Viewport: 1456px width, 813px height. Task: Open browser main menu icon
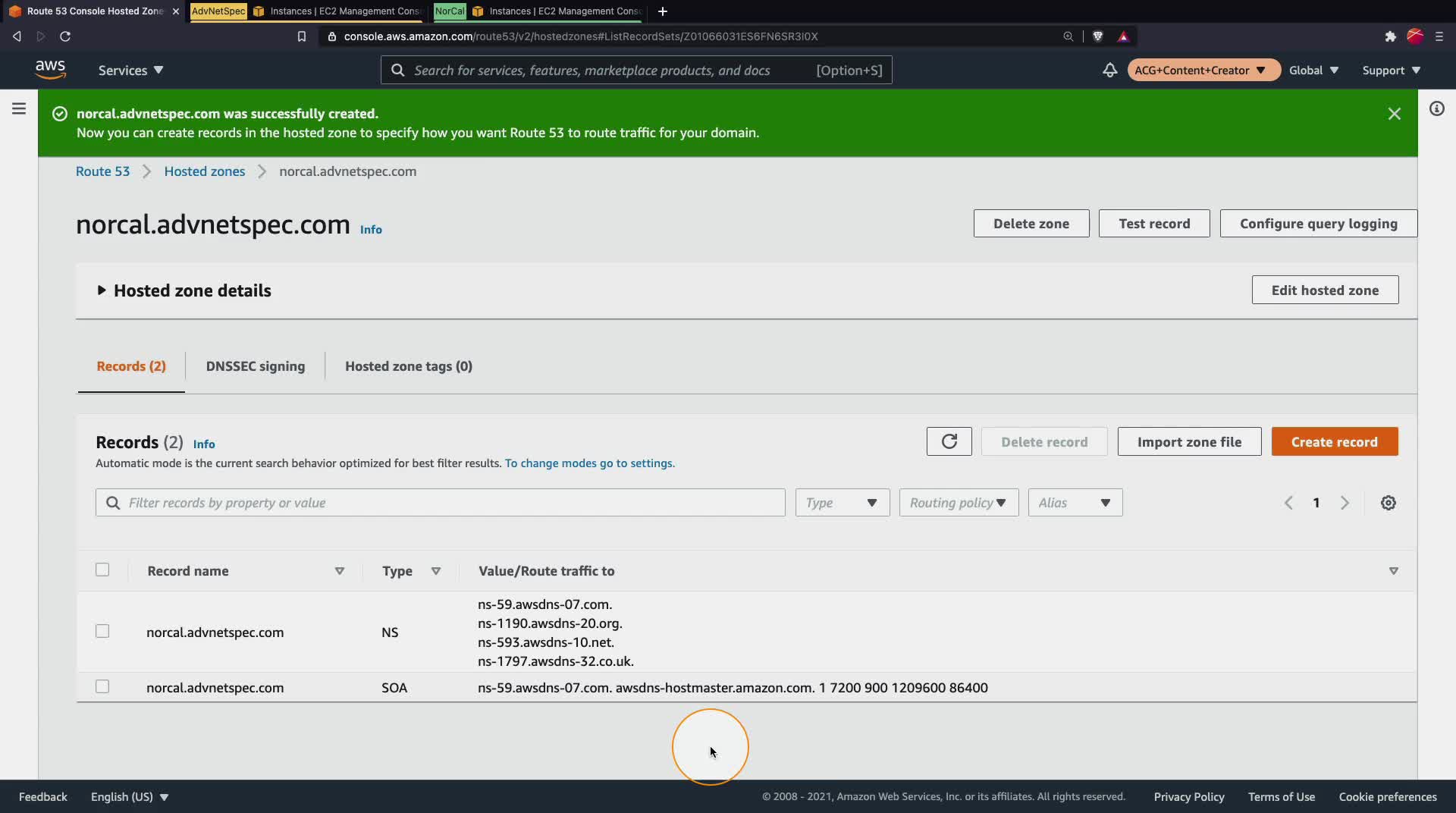point(1439,36)
